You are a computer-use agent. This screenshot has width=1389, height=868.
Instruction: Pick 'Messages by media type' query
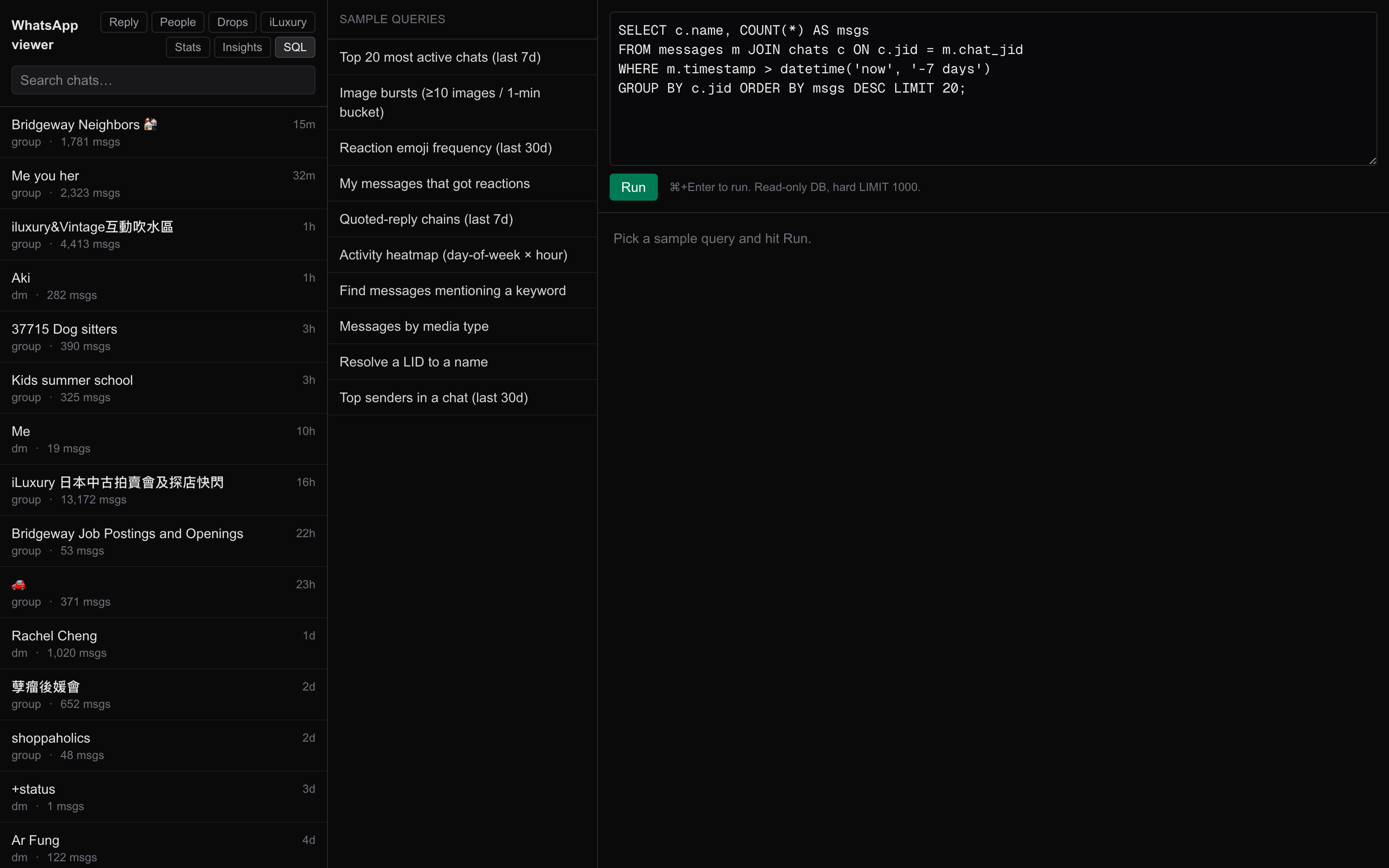[x=462, y=326]
